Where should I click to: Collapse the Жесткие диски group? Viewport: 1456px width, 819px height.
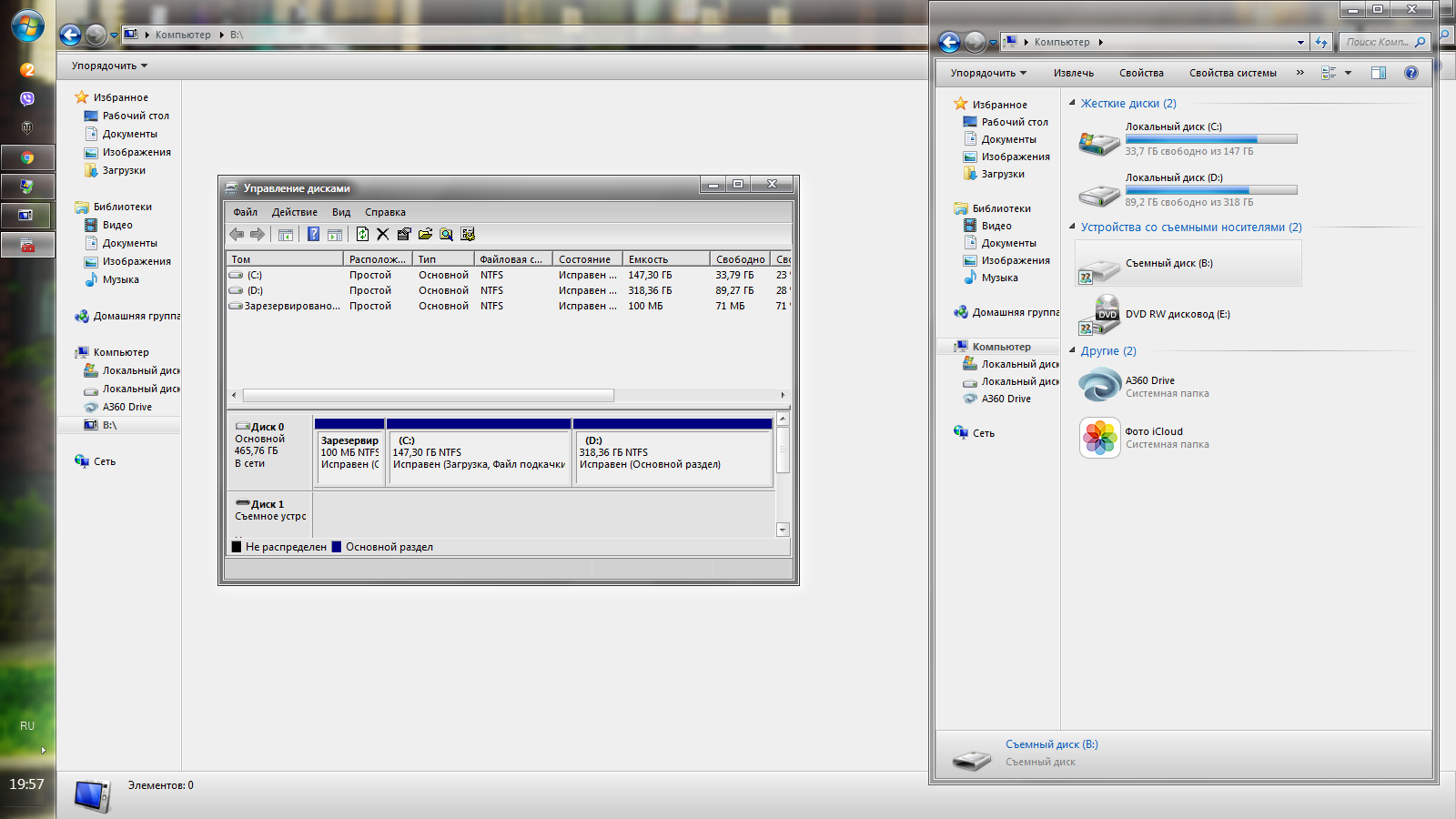pyautogui.click(x=1073, y=103)
